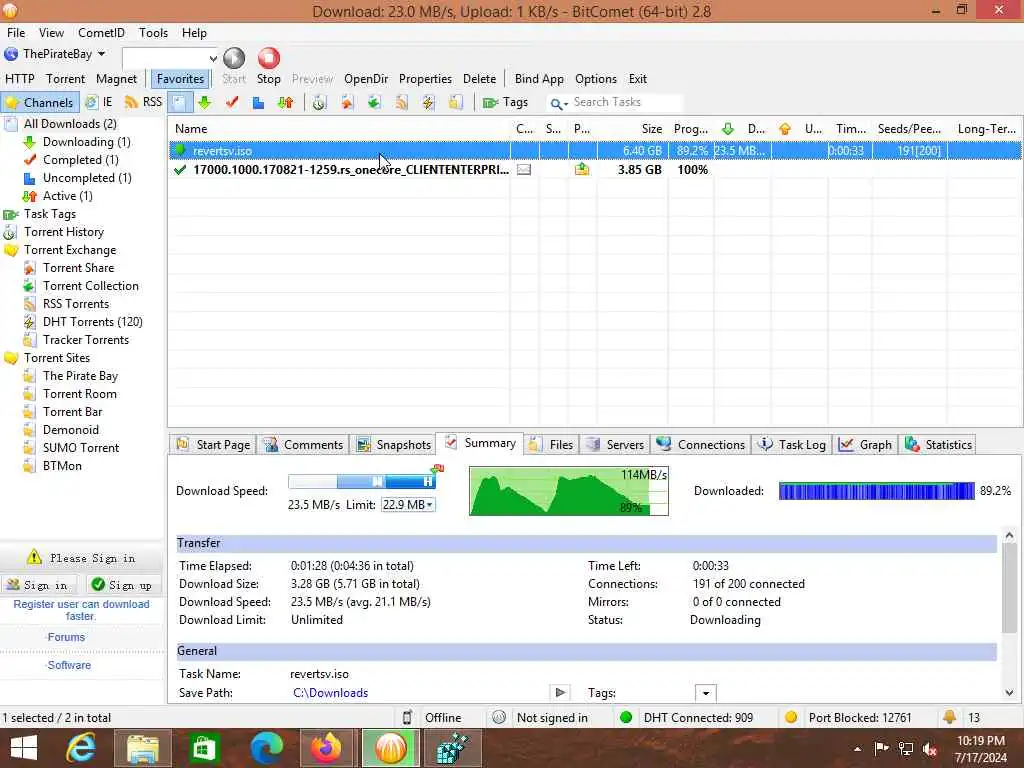Toggle the Channels panel button
1024x768 pixels.
40,102
